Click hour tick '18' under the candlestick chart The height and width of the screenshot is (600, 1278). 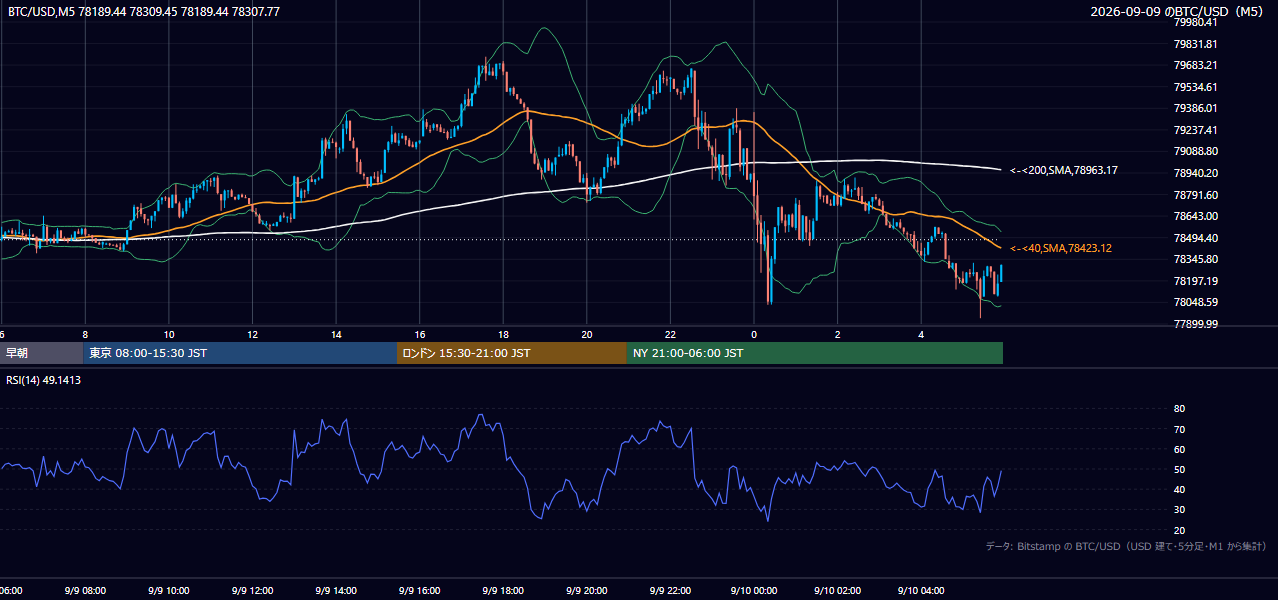(x=503, y=335)
